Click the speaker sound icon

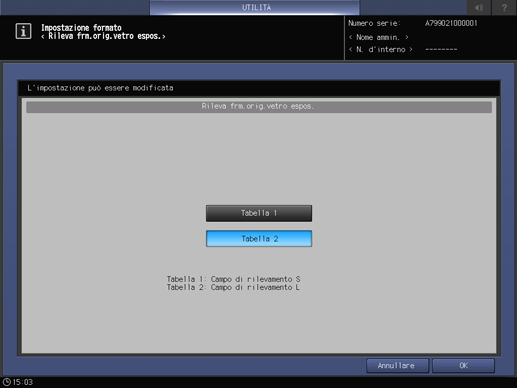click(479, 8)
